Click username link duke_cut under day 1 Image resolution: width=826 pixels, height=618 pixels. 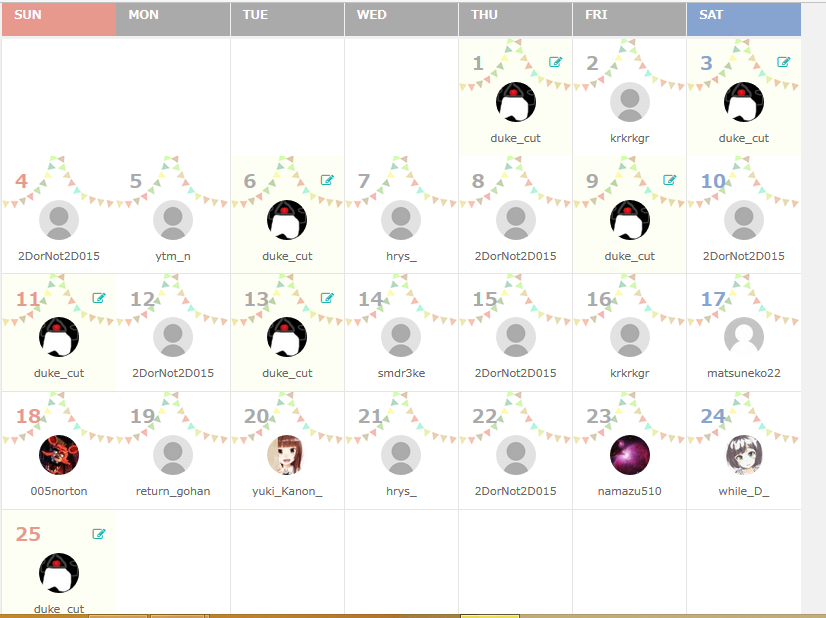click(516, 138)
